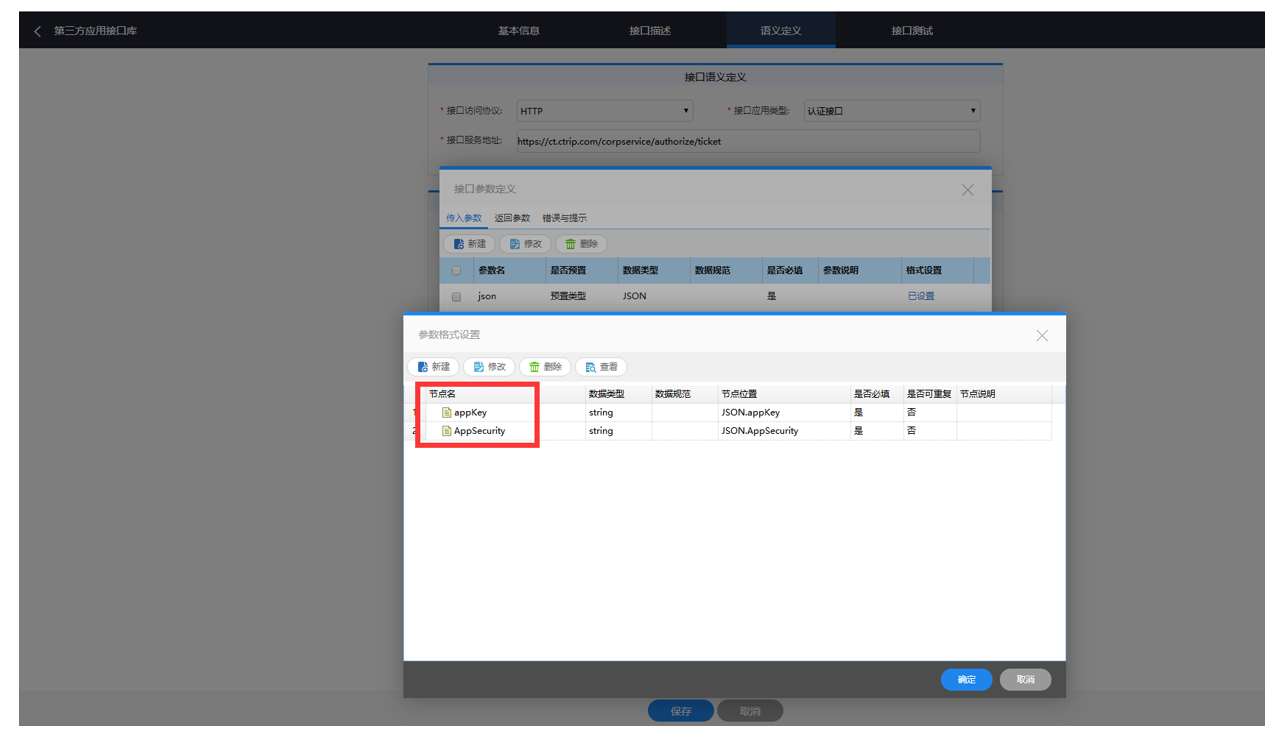Click 新建 in the 参数格式设置 toolbar
1267x734 pixels.
(x=433, y=367)
